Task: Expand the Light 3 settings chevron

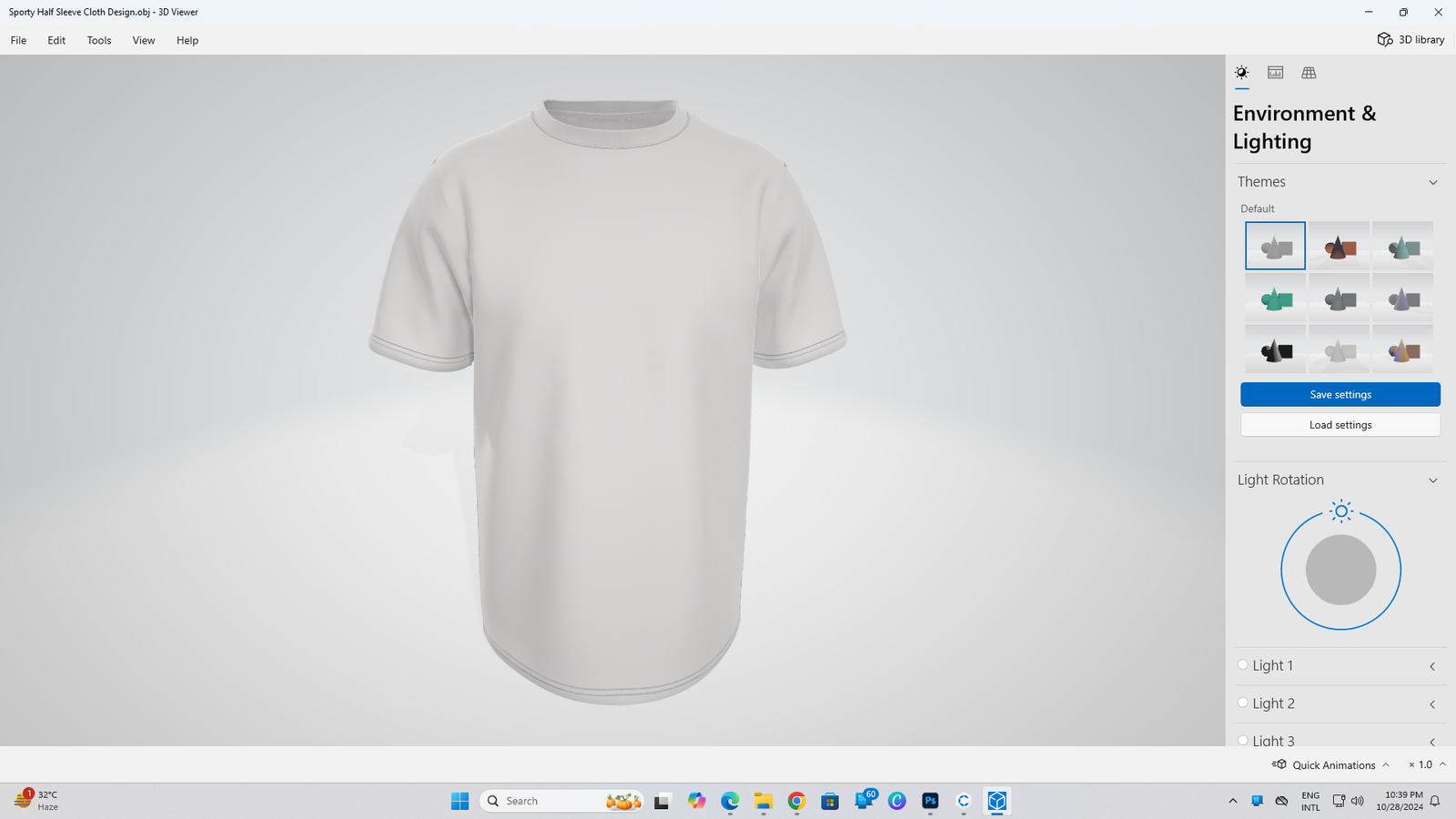Action: pos(1432,741)
